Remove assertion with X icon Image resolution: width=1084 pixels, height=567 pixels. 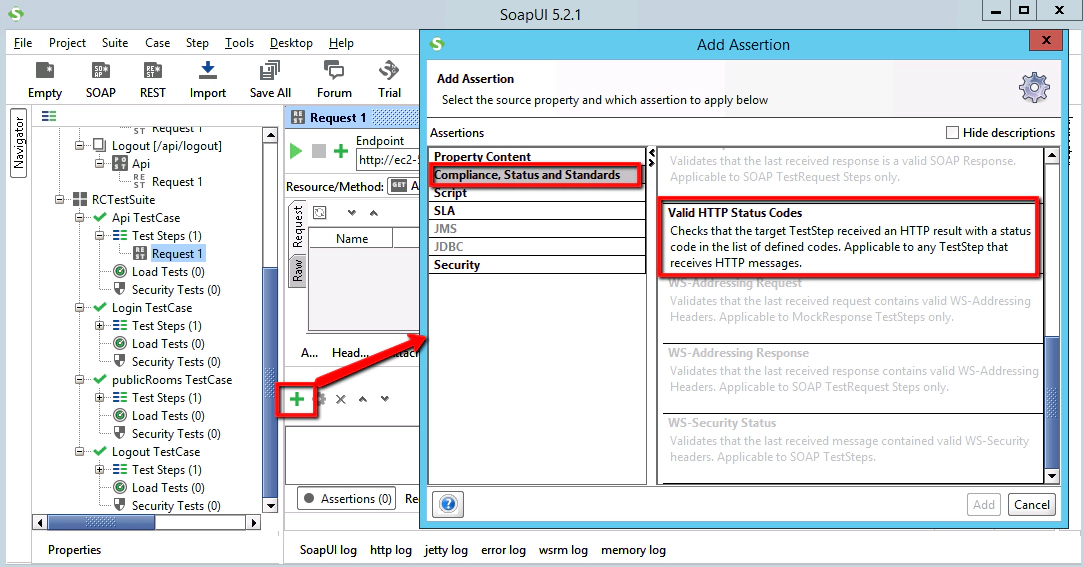(340, 399)
